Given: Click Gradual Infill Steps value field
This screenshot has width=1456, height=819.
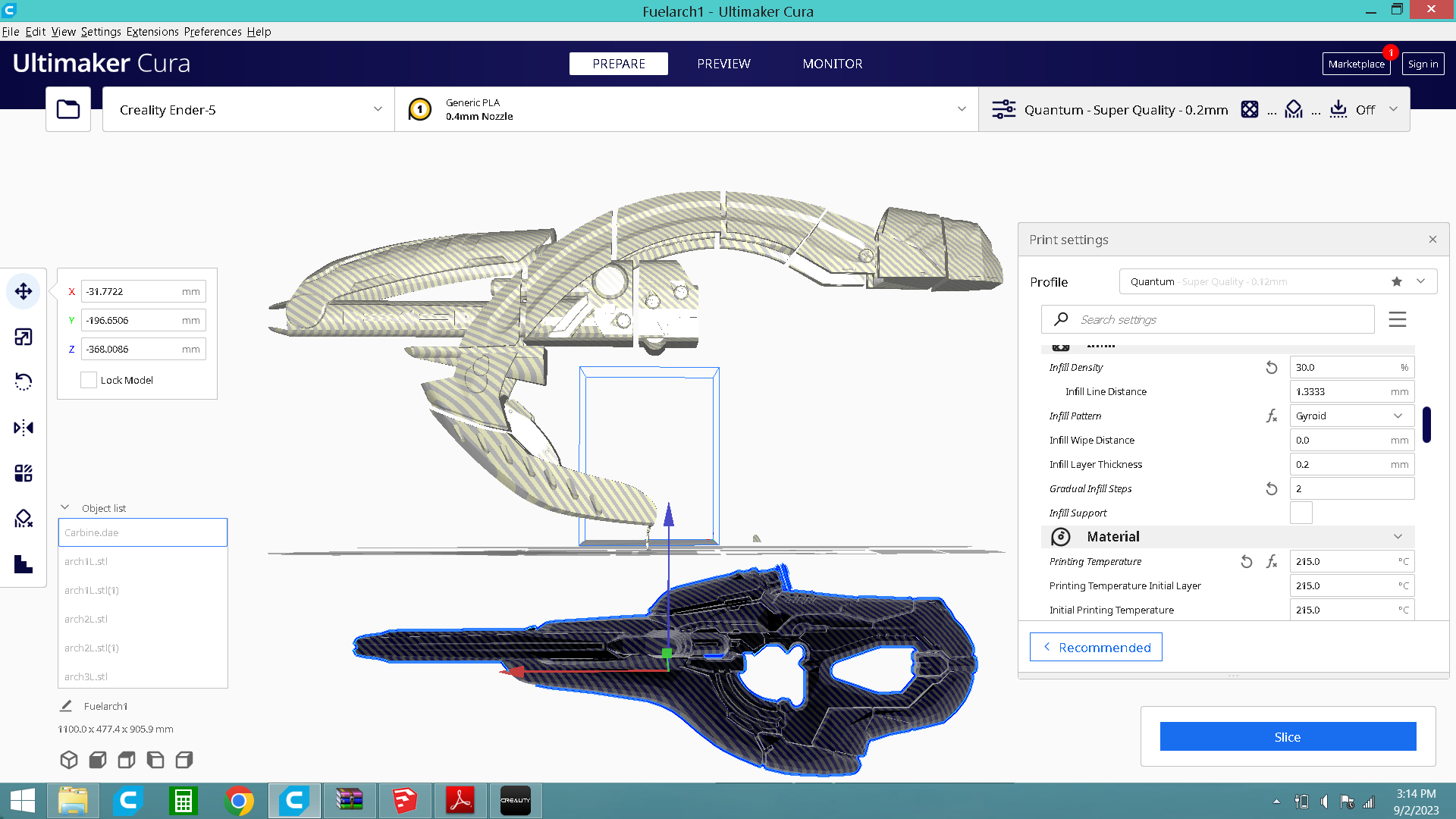Looking at the screenshot, I should pos(1351,489).
